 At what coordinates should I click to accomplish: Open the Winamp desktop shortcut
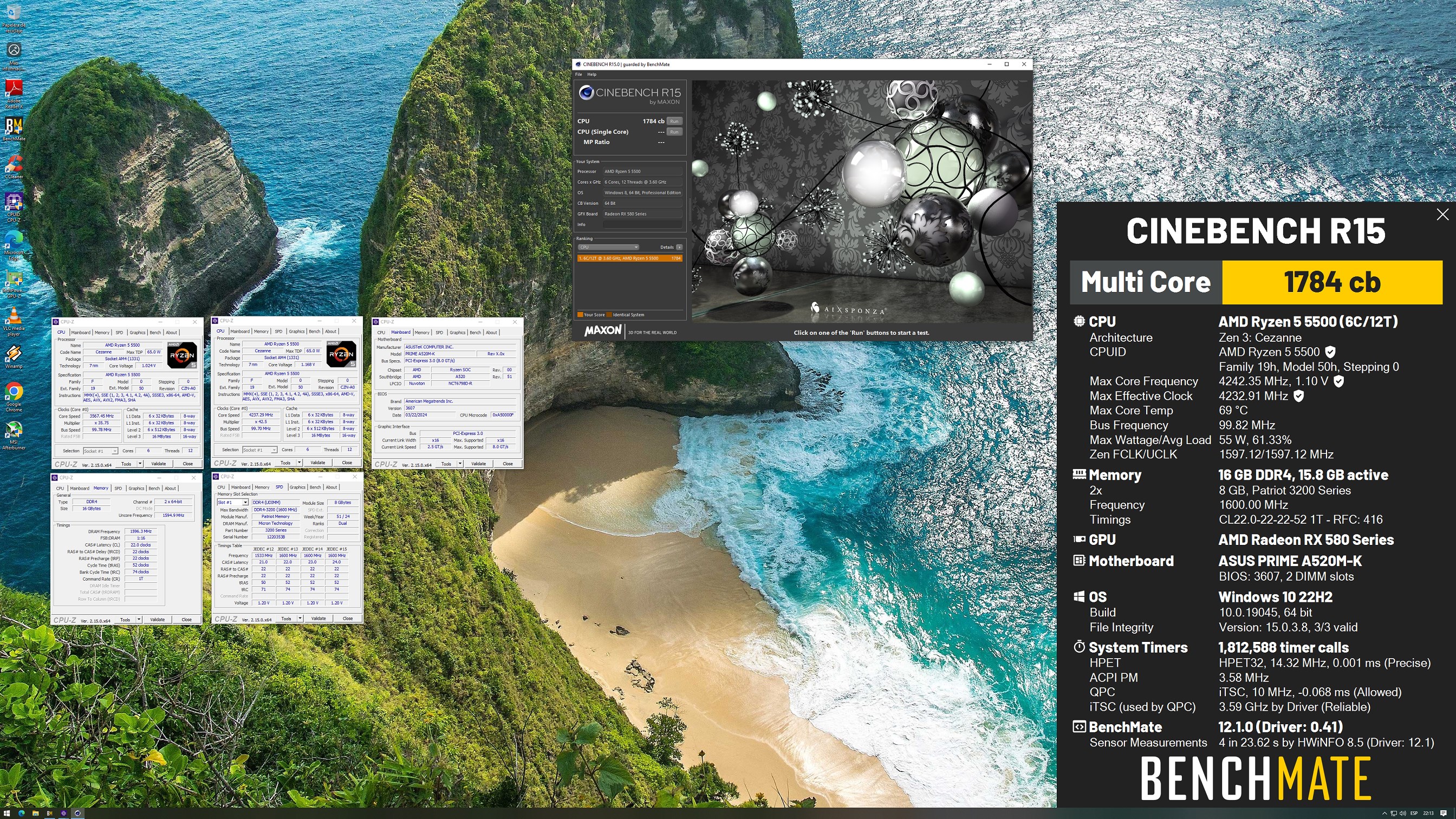pos(14,356)
